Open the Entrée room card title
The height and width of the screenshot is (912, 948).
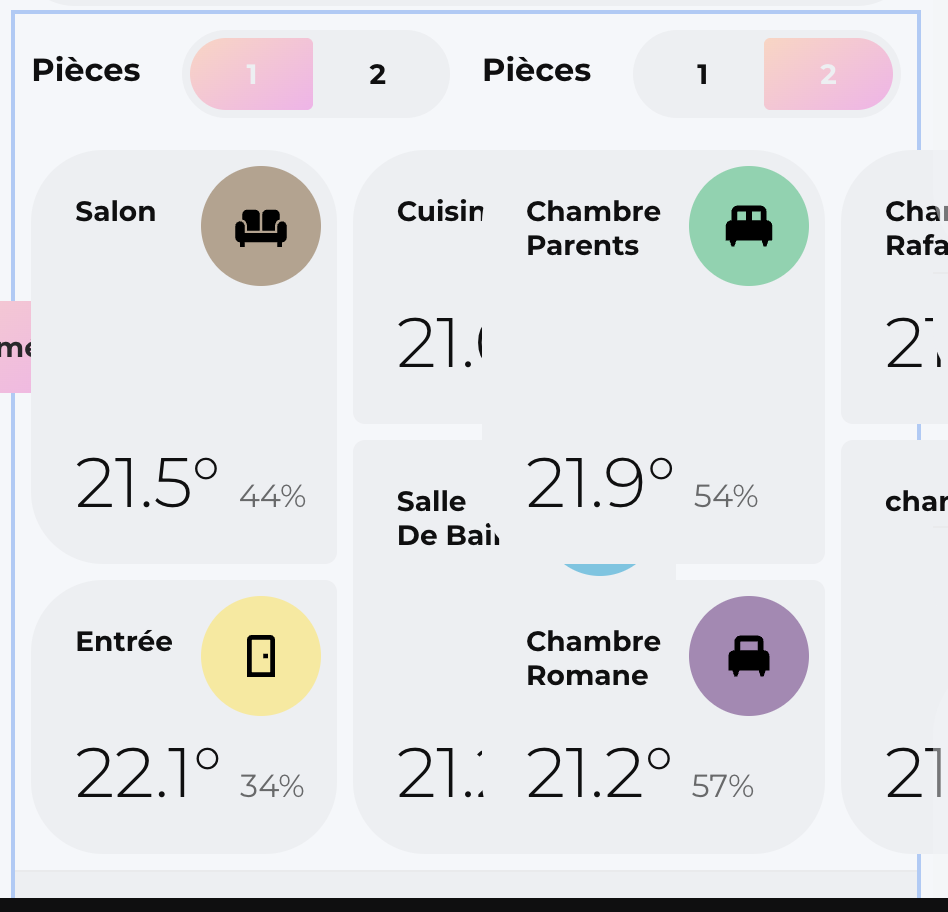pyautogui.click(x=124, y=641)
